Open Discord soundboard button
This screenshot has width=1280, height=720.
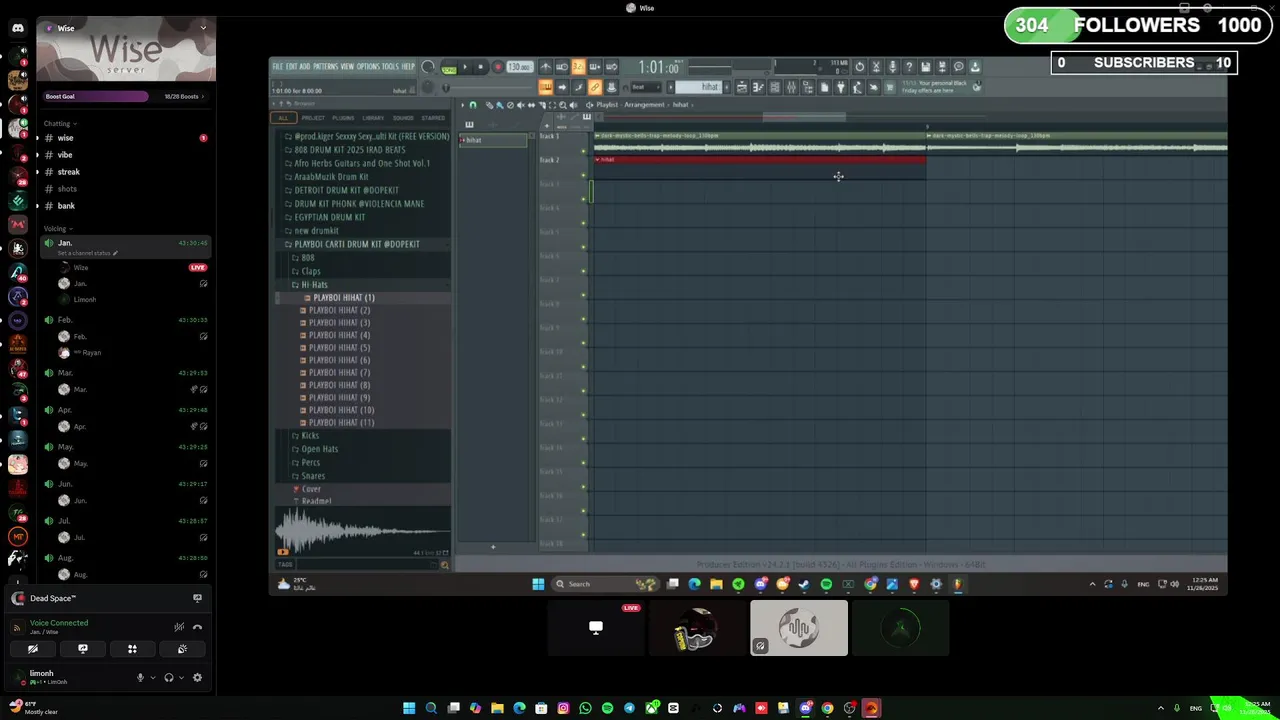click(182, 649)
